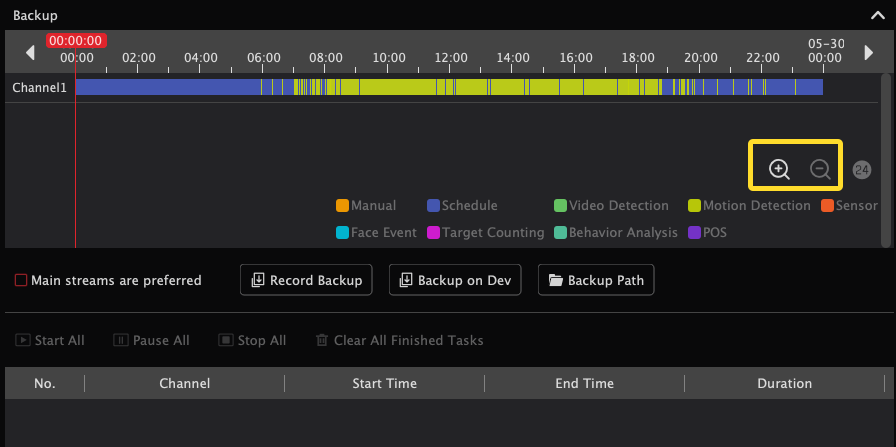The image size is (896, 447).
Task: Click the red 00:00:00 playhead marker
Action: [77, 41]
